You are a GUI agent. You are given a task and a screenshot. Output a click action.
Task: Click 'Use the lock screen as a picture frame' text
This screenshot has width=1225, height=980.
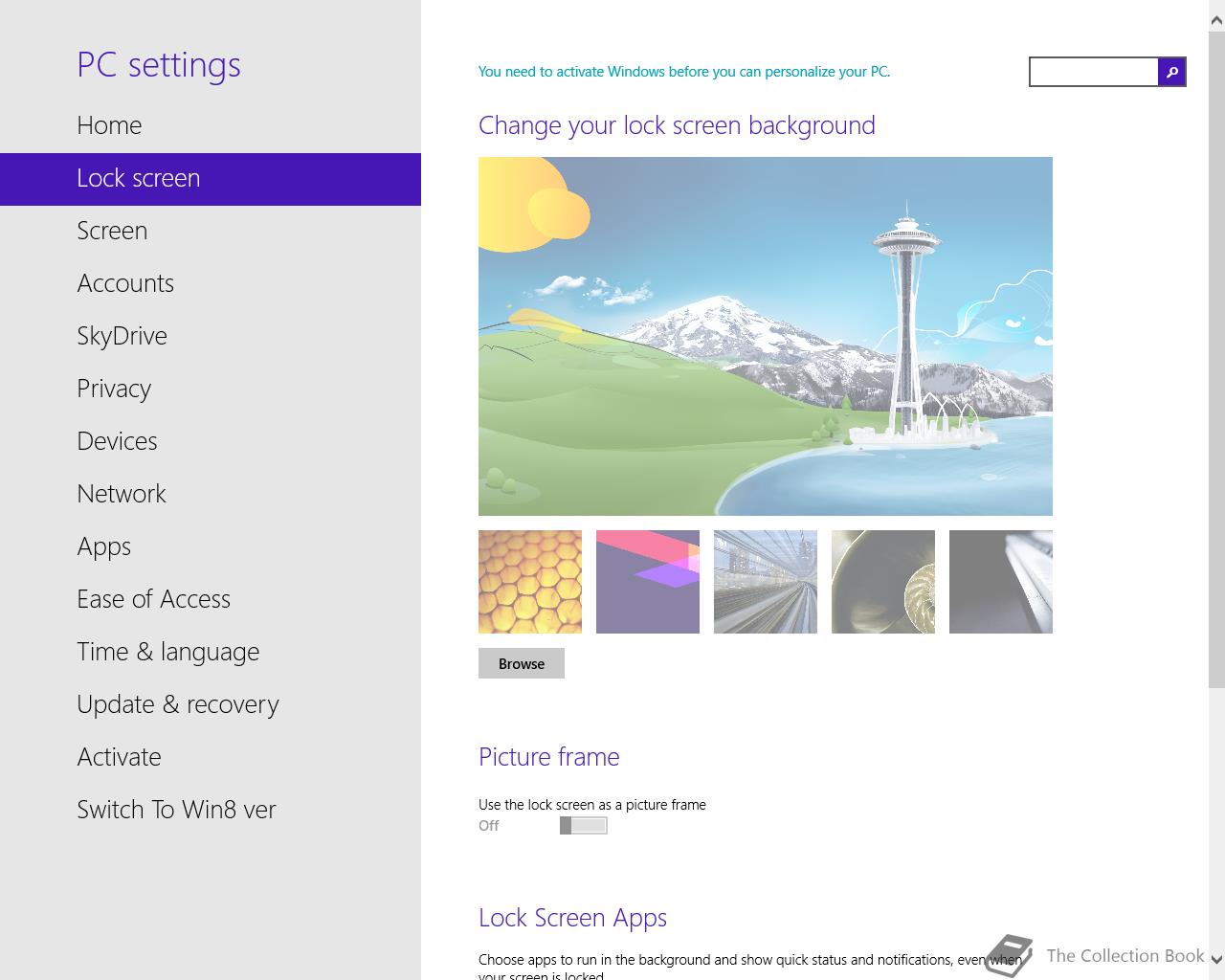tap(592, 805)
